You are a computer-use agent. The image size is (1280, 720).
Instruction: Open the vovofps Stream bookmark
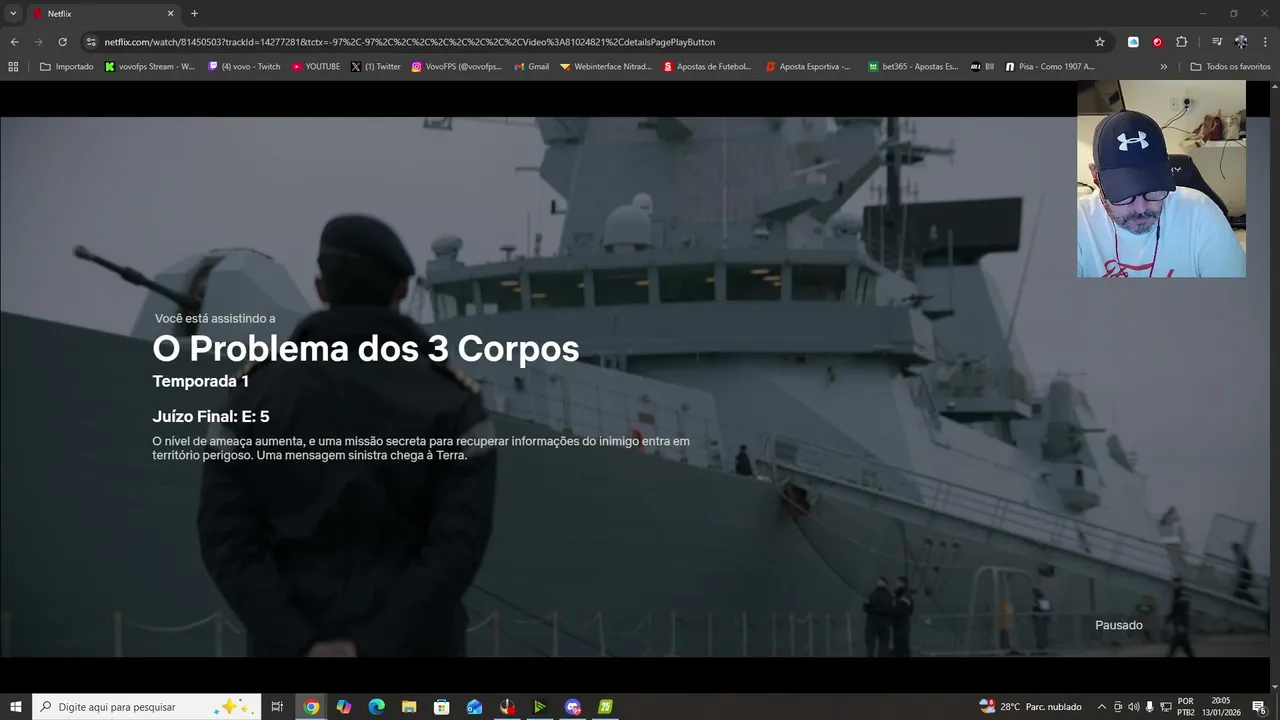coord(150,67)
